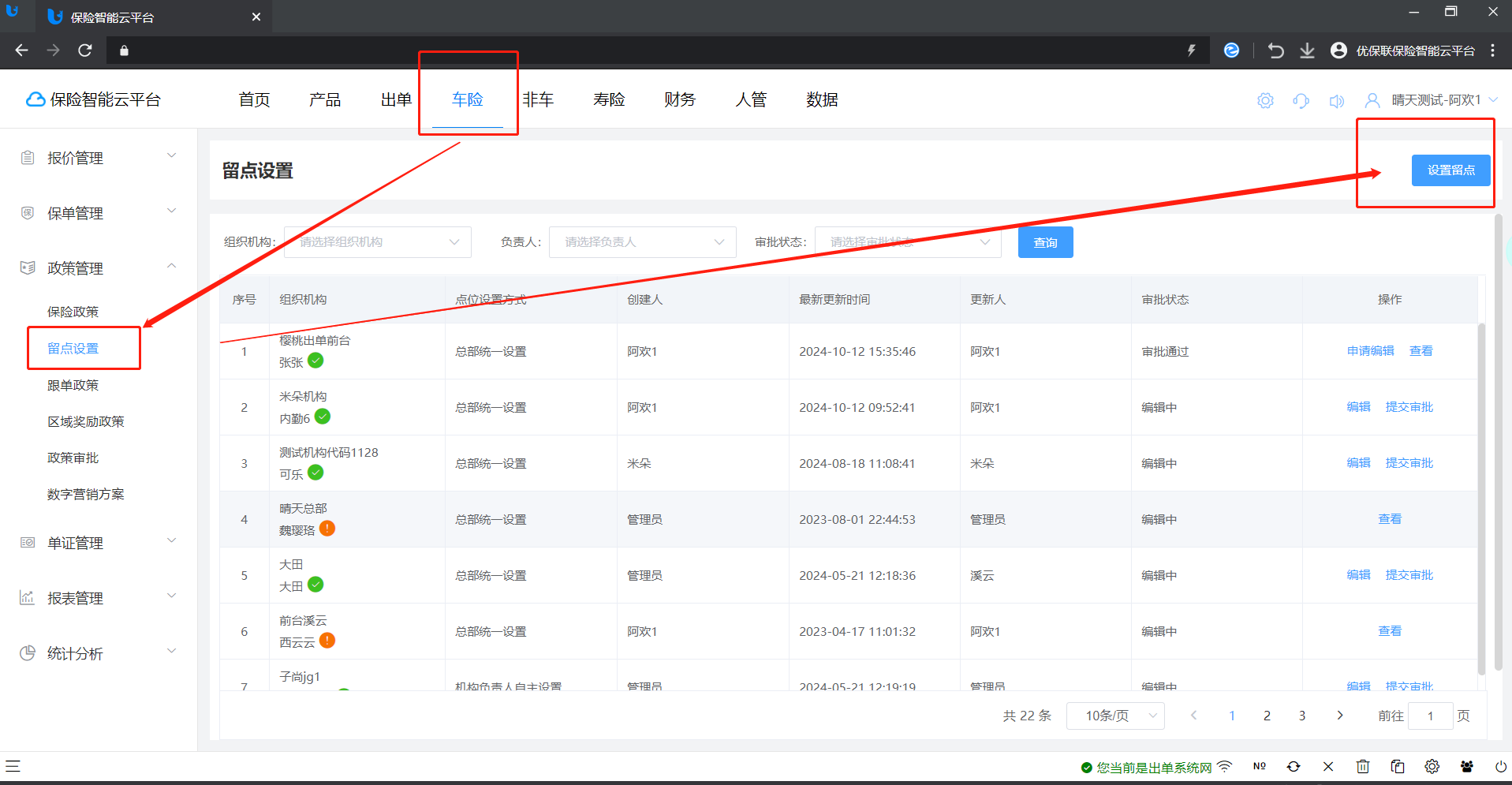
Task: Click the trash icon in bottom bar
Action: [1363, 766]
